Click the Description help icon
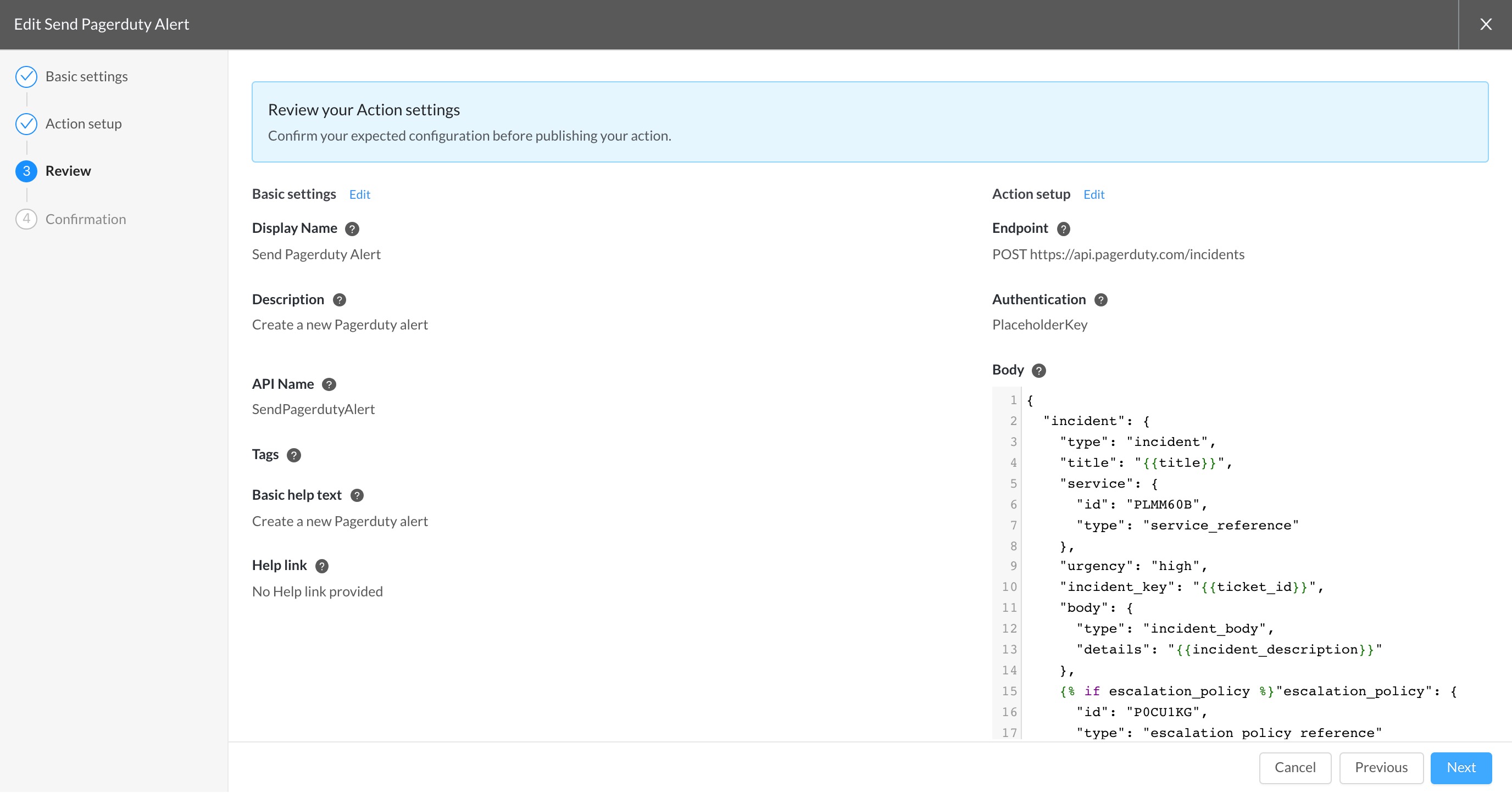Image resolution: width=1512 pixels, height=793 pixels. [339, 300]
